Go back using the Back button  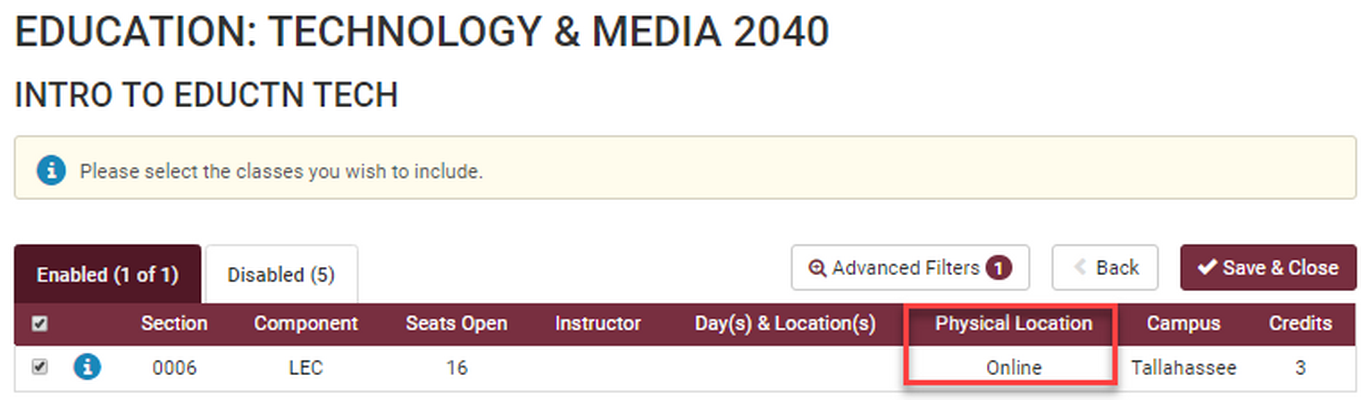(x=1105, y=268)
